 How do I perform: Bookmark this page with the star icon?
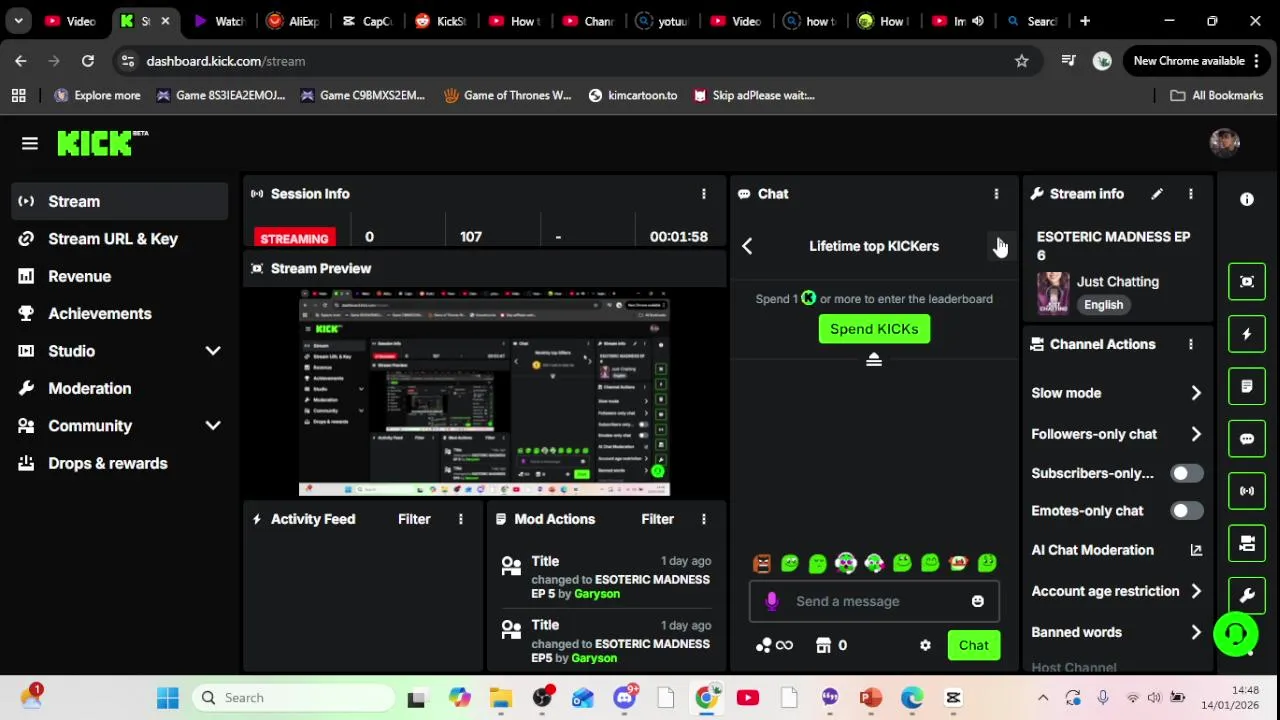point(1021,61)
